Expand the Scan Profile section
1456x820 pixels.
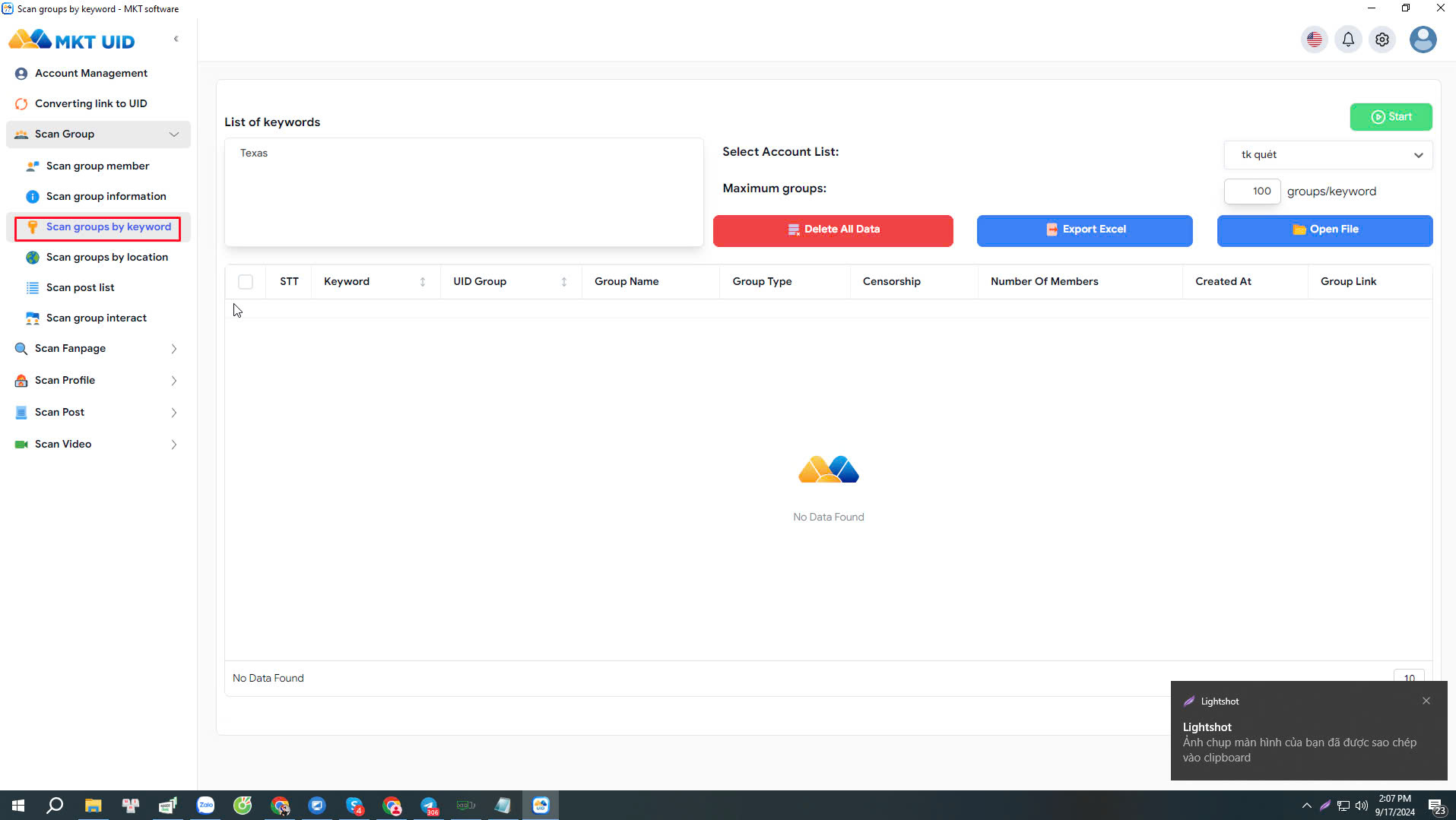[98, 380]
